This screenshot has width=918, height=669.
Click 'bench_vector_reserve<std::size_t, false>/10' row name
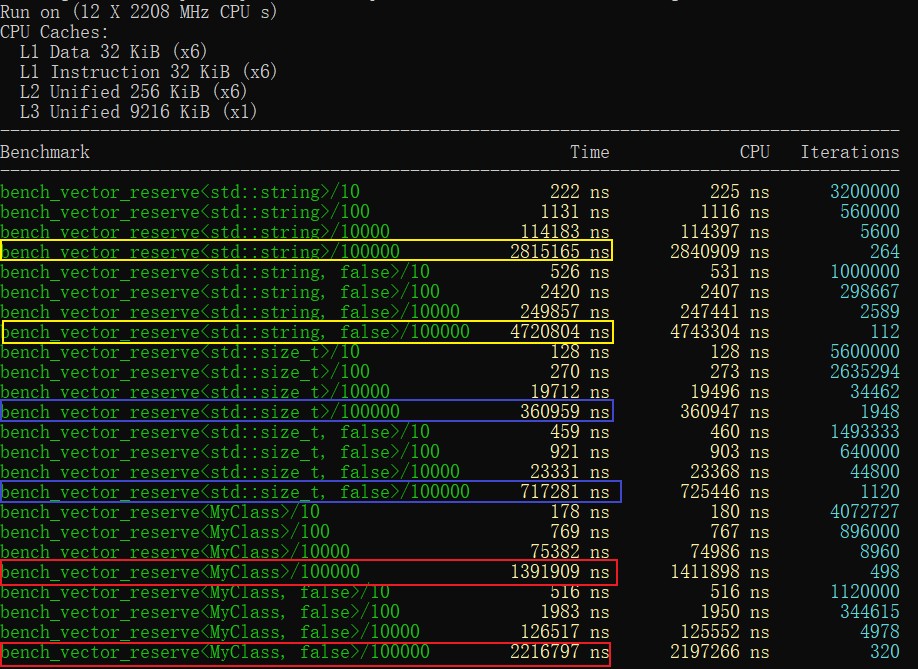(x=215, y=432)
